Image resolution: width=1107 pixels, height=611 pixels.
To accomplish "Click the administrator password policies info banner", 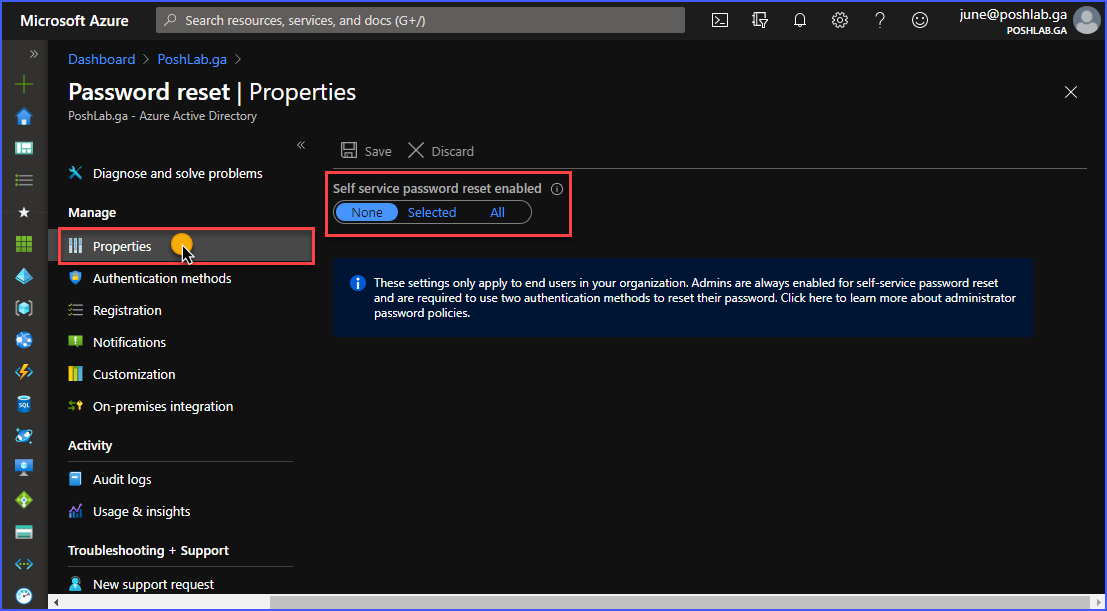I will [x=683, y=297].
